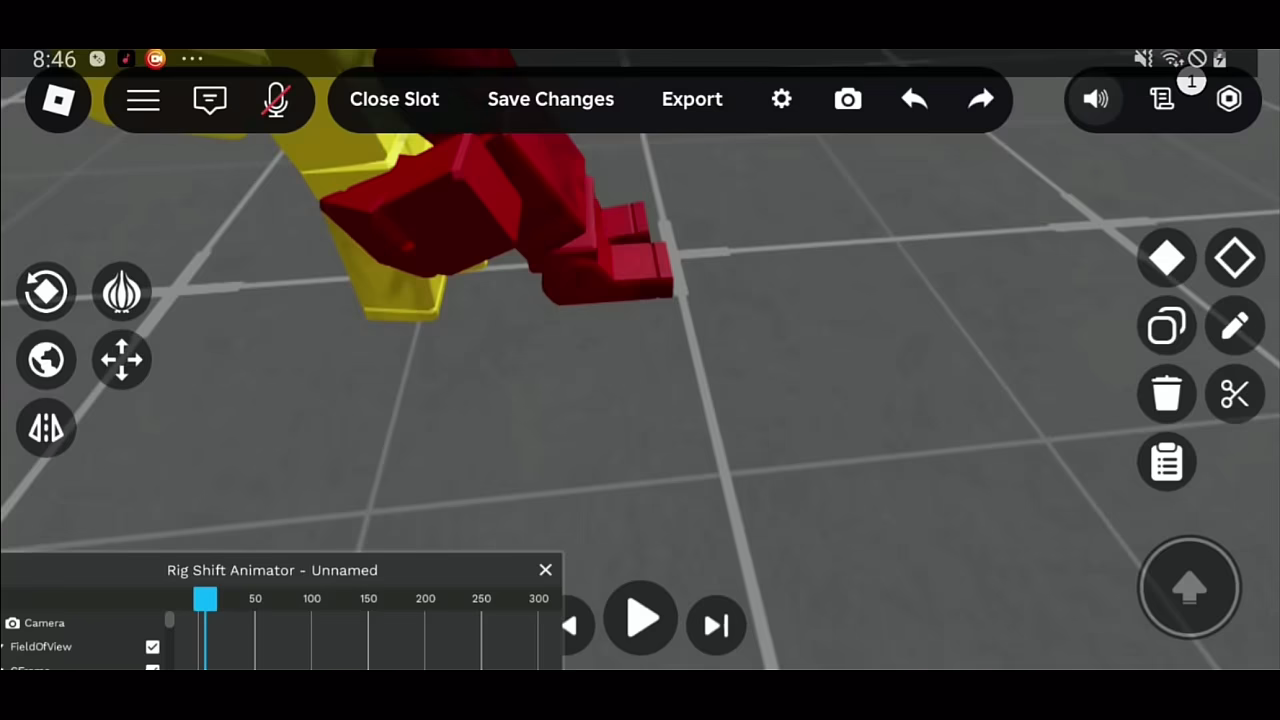
Task: Cut using the scissors tool
Action: tap(1235, 393)
